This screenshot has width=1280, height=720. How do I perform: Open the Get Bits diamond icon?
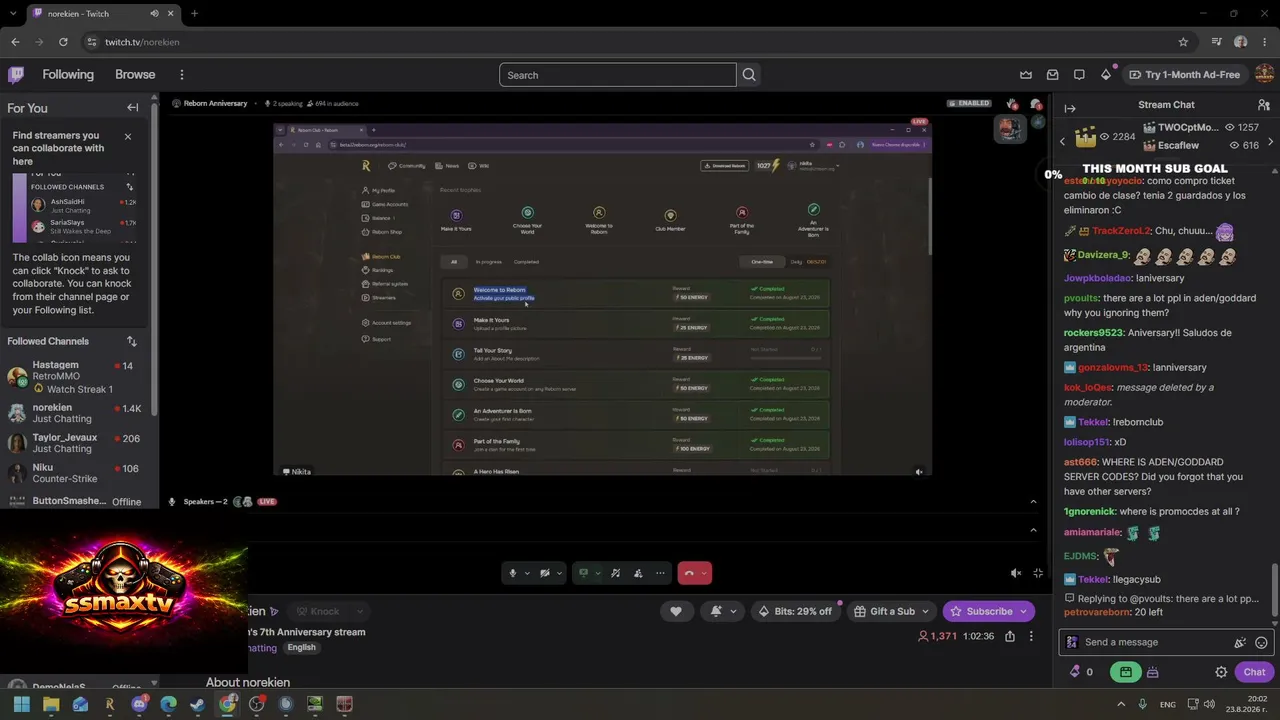tap(1106, 75)
